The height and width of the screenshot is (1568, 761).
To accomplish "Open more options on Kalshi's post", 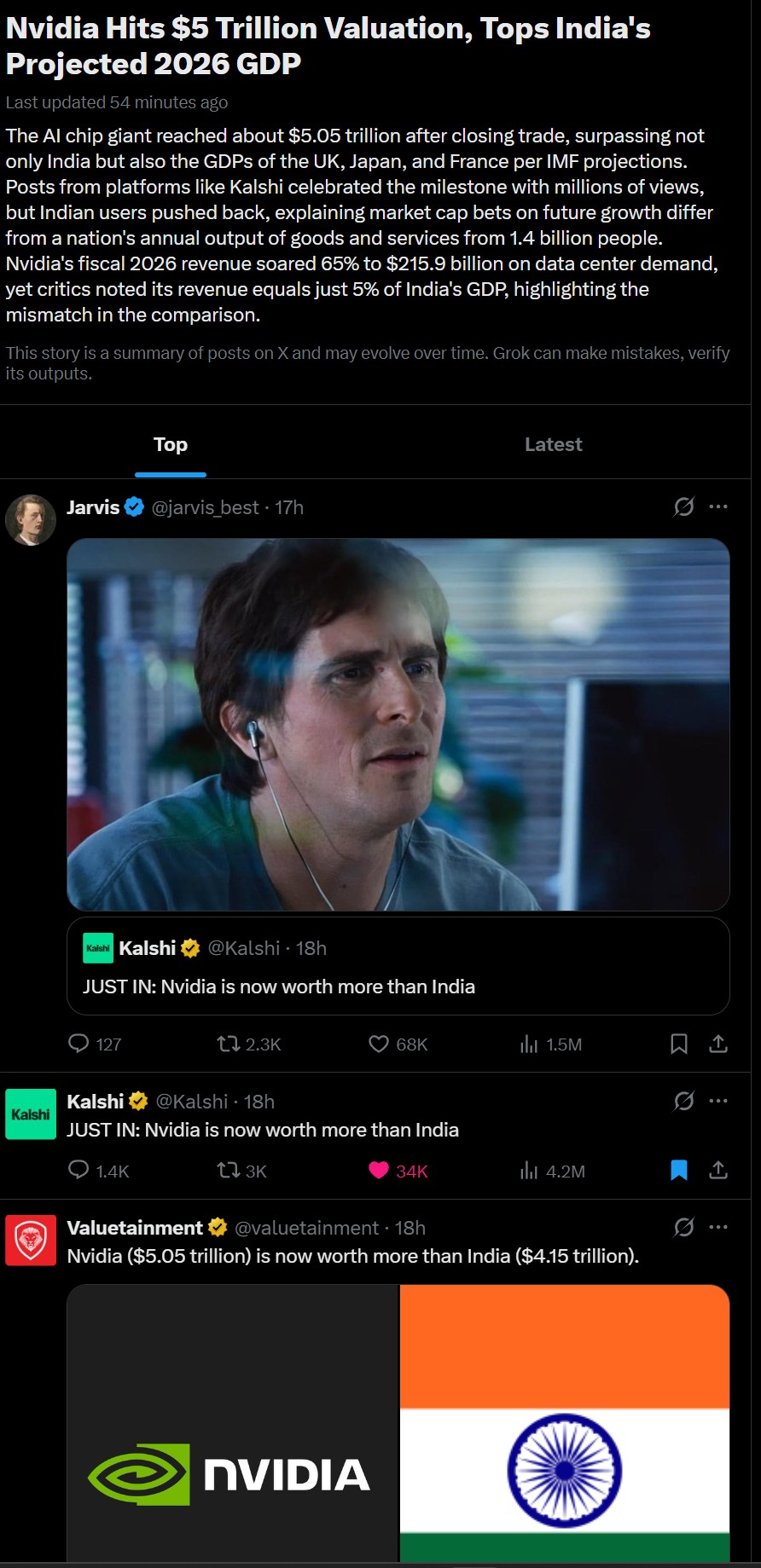I will pos(718,1101).
